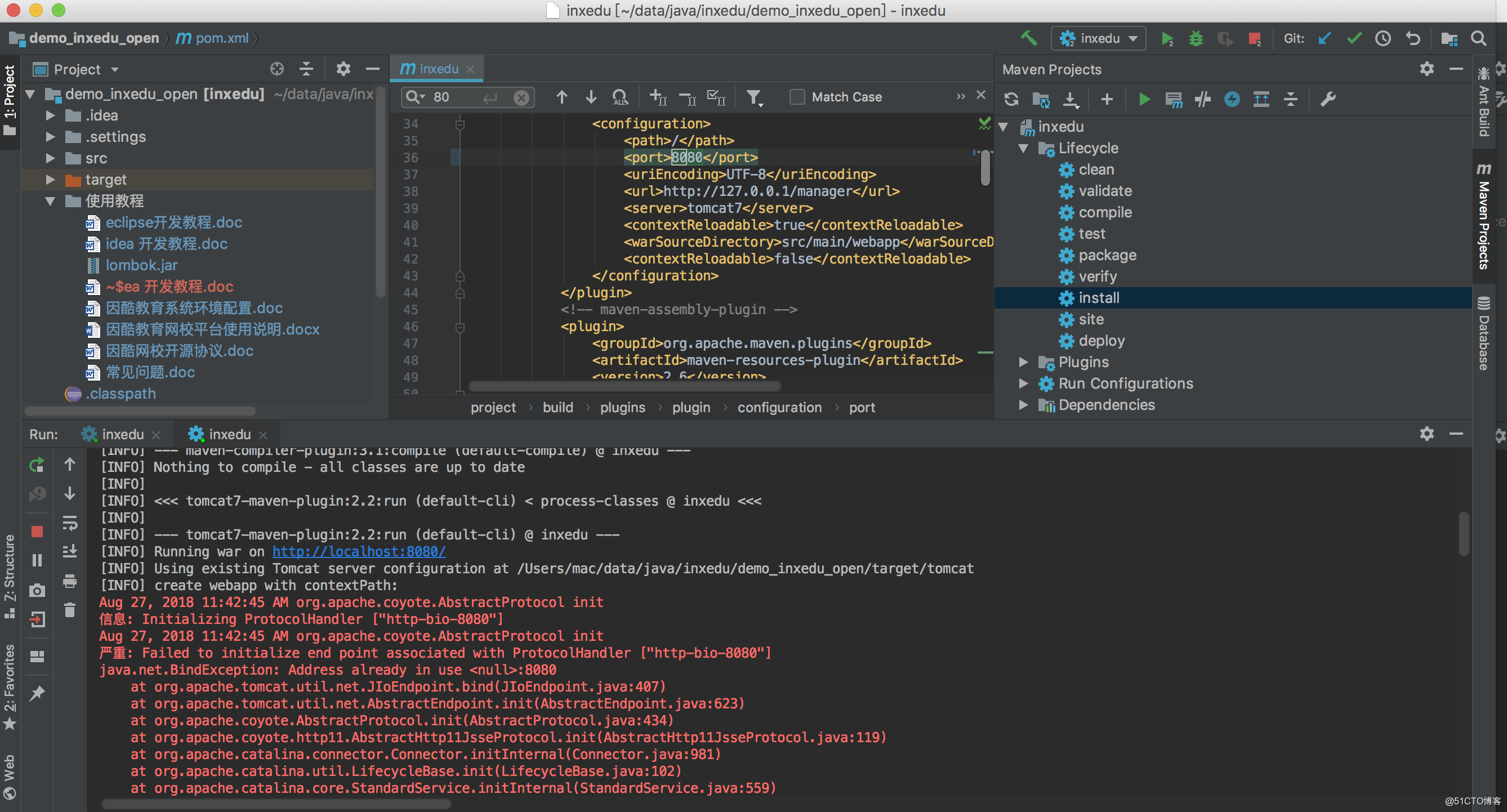This screenshot has width=1507, height=812.
Task: Print console output with the printer icon
Action: coord(70,581)
